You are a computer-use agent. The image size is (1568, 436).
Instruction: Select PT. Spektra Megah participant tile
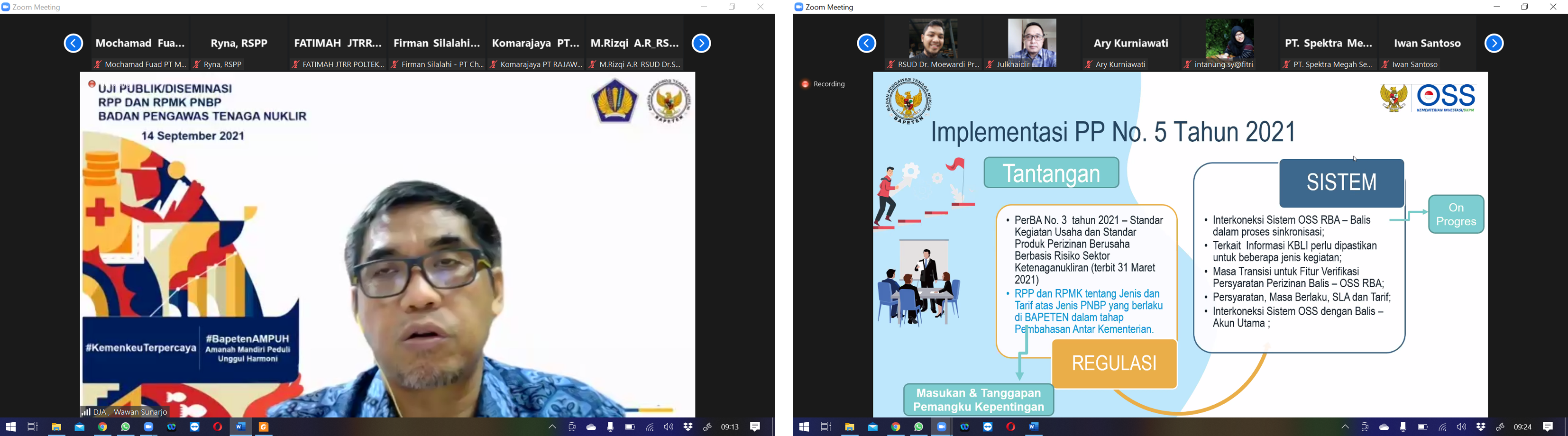click(x=1329, y=43)
